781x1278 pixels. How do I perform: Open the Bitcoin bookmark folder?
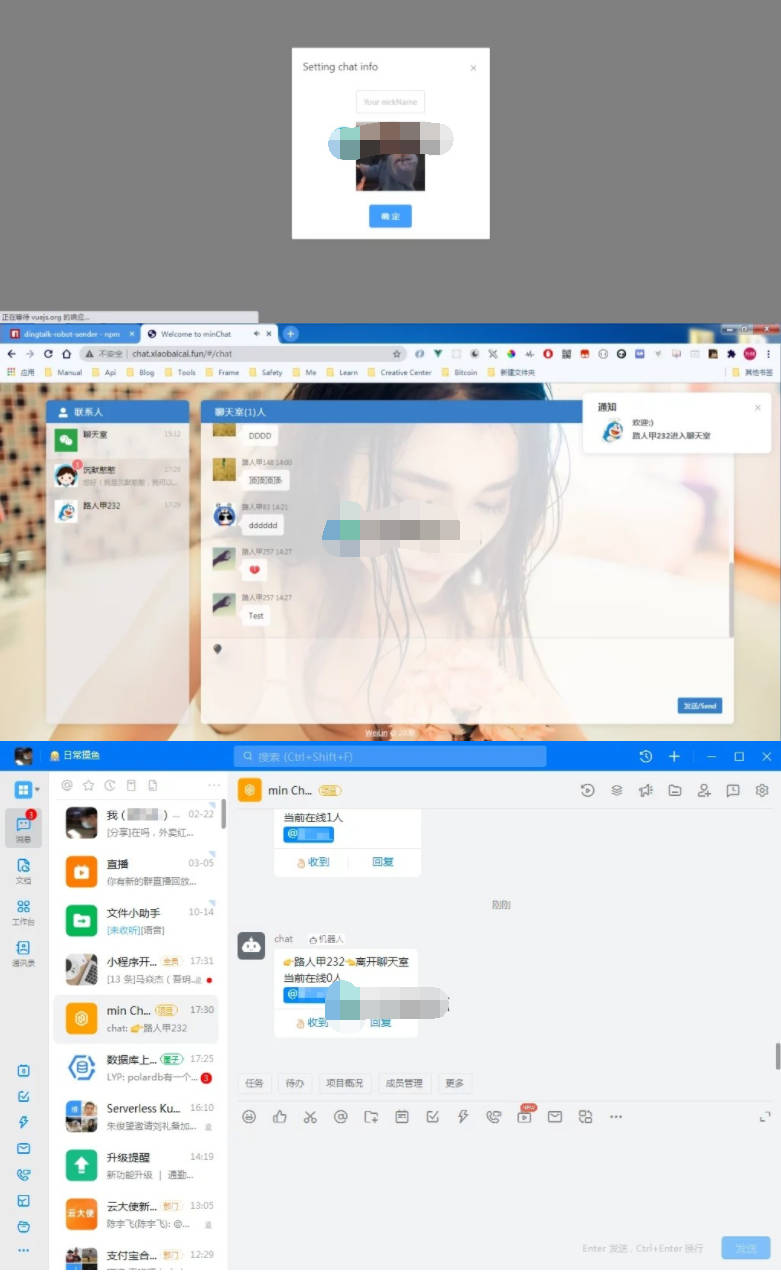[459, 372]
